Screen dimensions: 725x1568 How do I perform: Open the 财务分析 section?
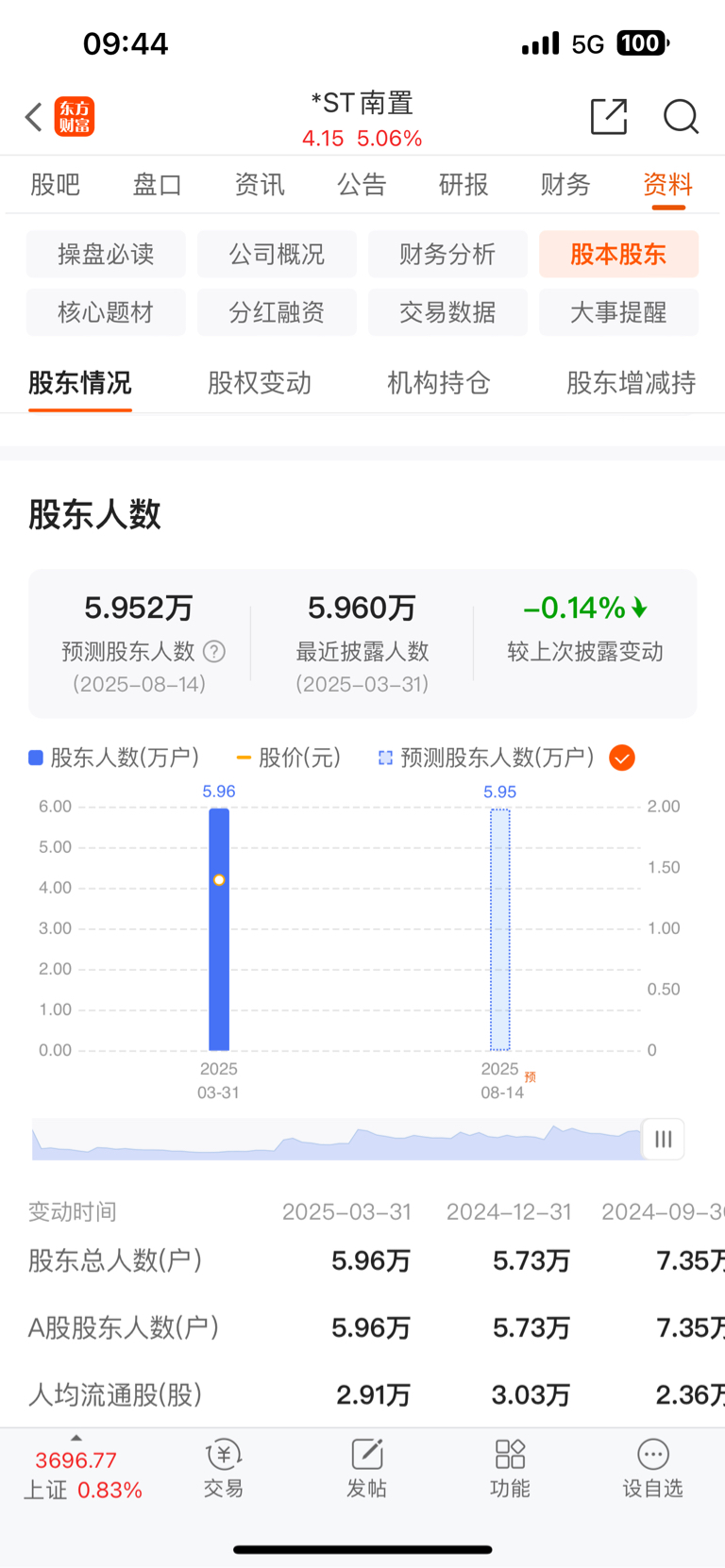(x=447, y=254)
